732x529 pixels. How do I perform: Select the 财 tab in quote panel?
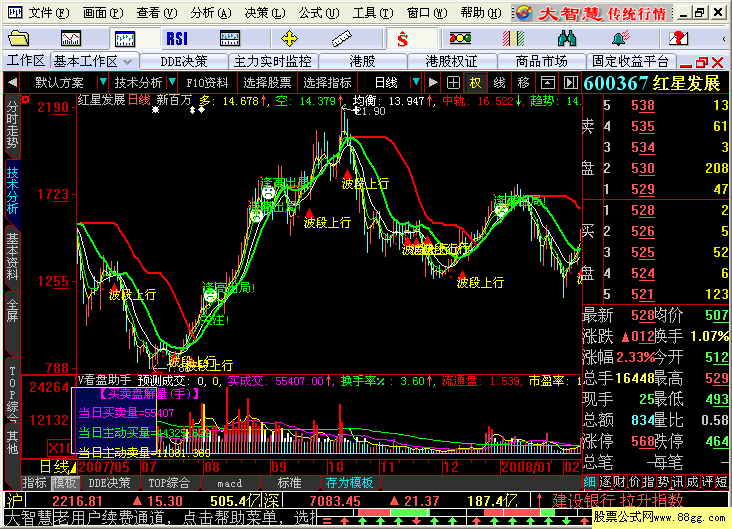point(619,482)
